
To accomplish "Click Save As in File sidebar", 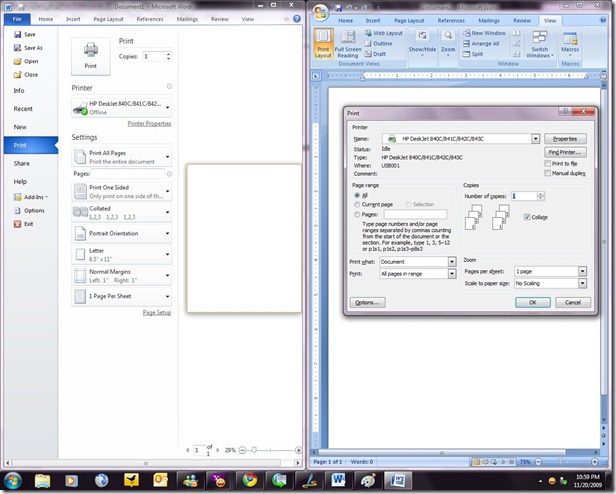I will coord(28,48).
